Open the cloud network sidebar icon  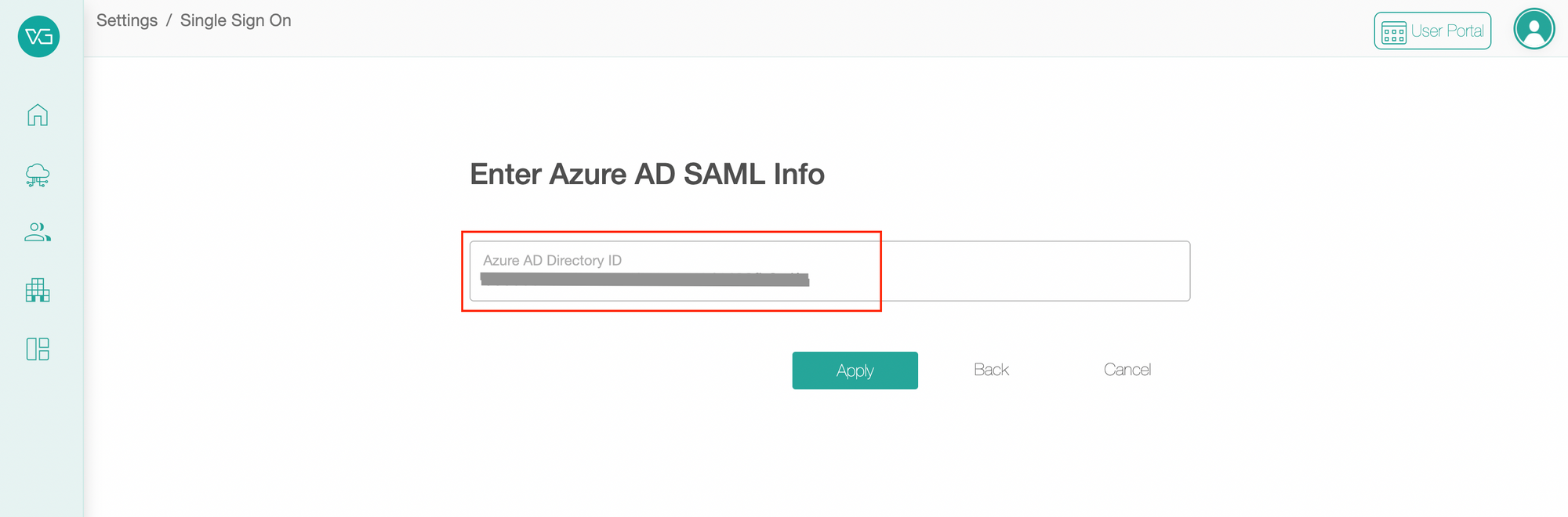tap(38, 175)
